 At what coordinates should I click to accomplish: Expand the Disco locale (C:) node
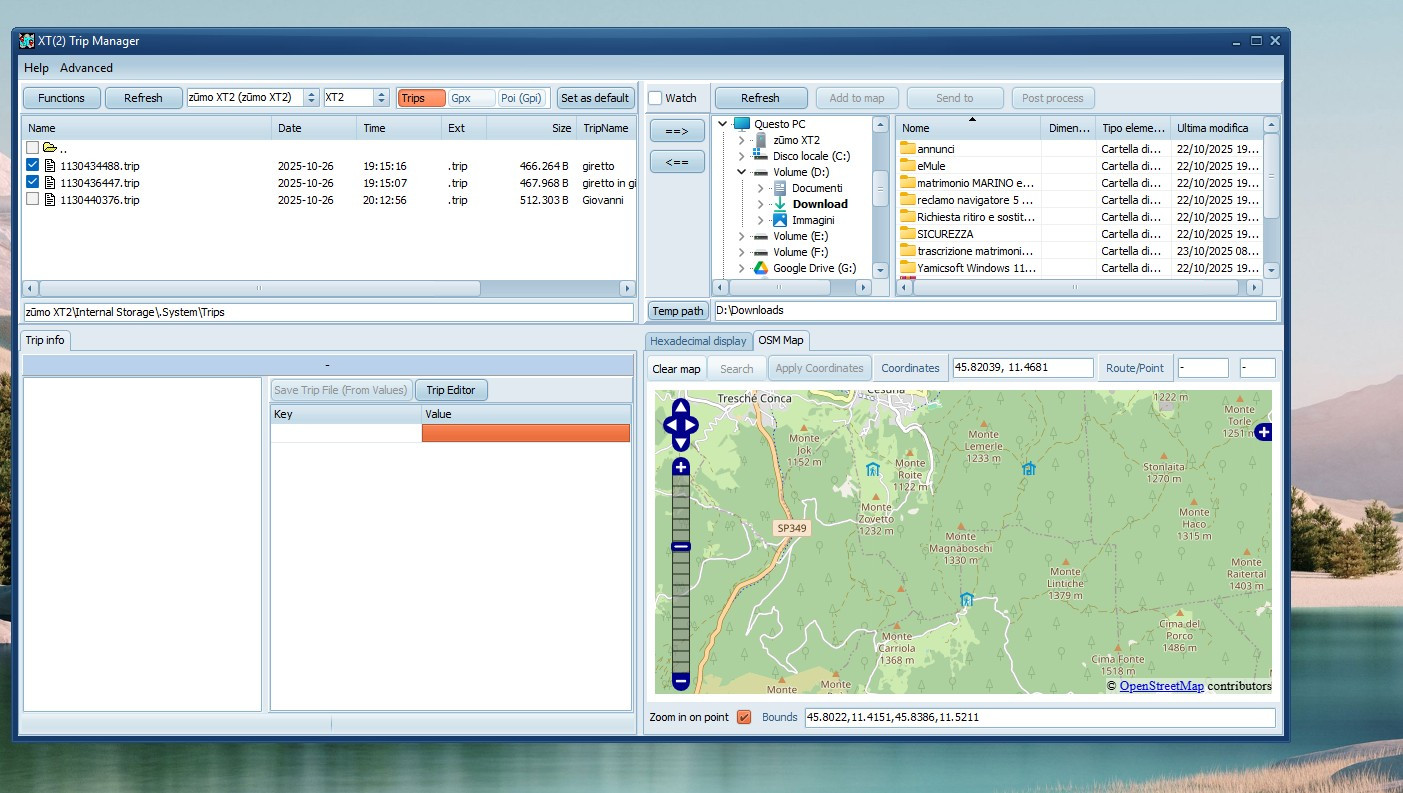click(x=741, y=156)
